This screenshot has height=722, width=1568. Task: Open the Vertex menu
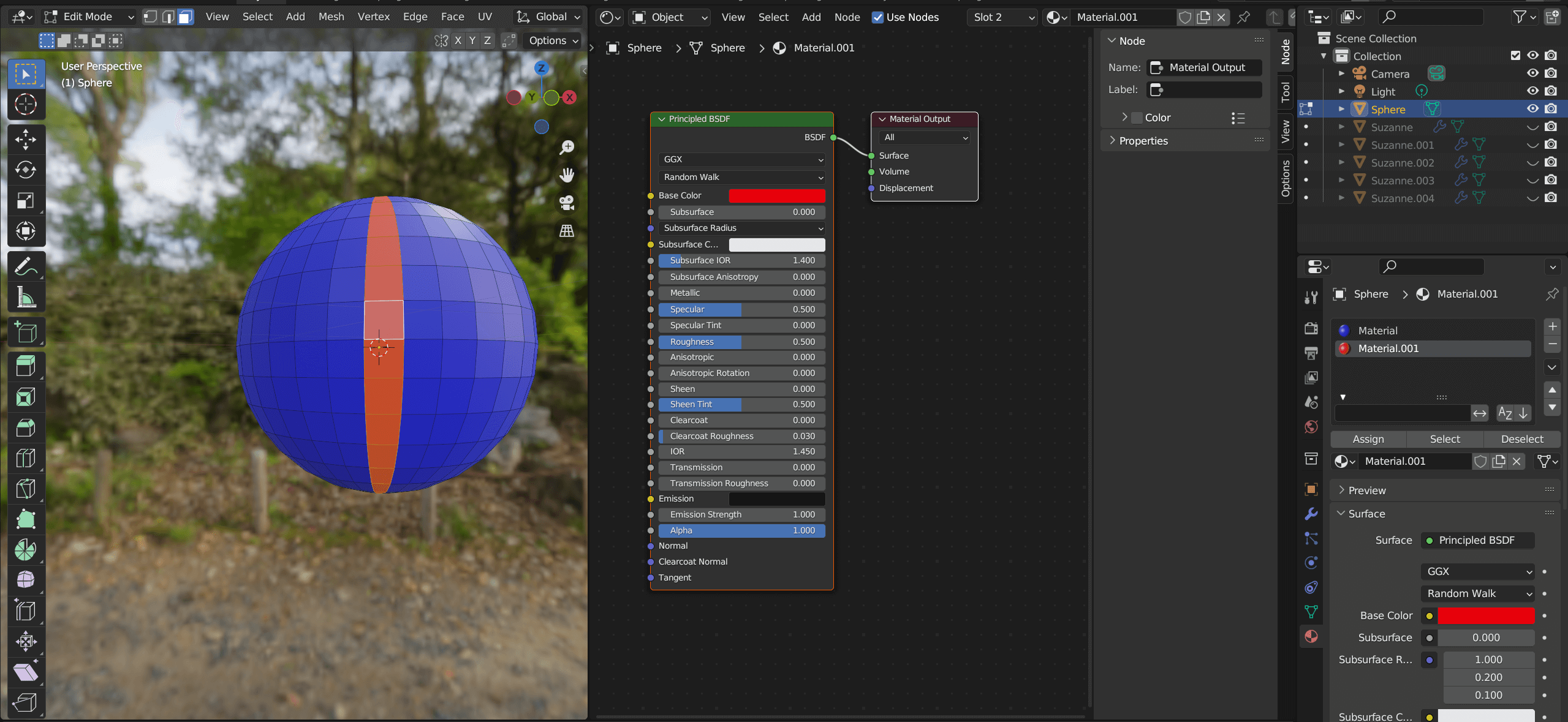374,17
